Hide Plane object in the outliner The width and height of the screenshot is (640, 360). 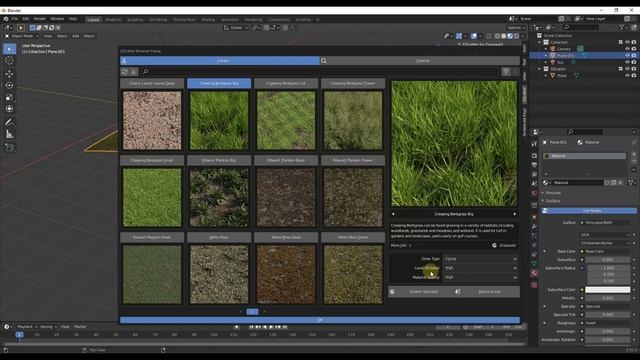click(x=627, y=76)
